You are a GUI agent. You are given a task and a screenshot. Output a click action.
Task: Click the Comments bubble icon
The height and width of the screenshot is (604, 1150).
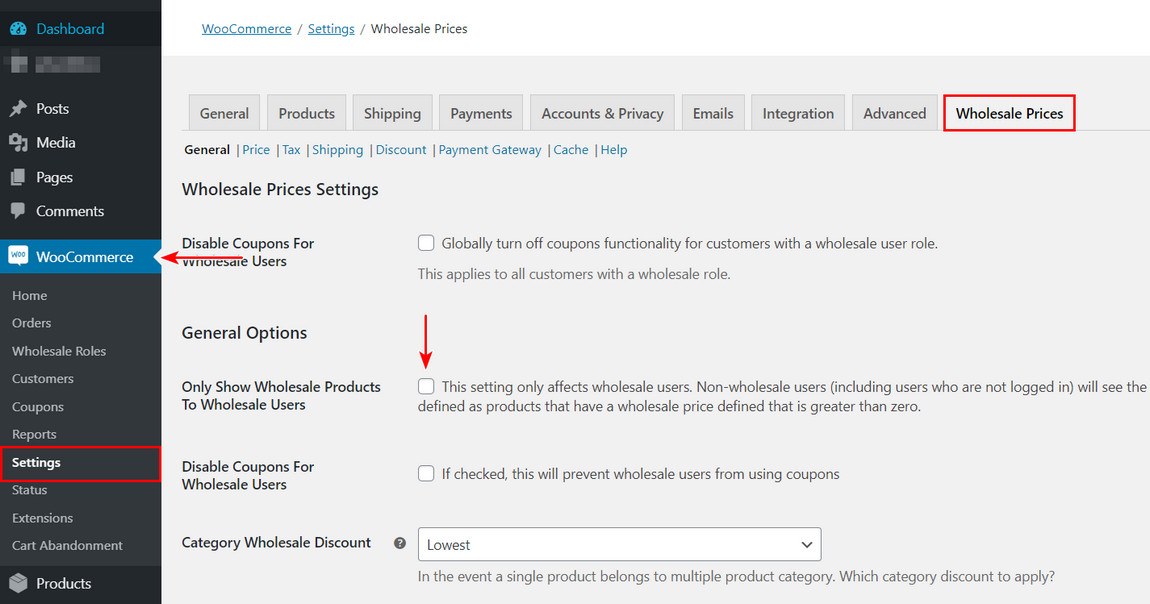click(18, 211)
